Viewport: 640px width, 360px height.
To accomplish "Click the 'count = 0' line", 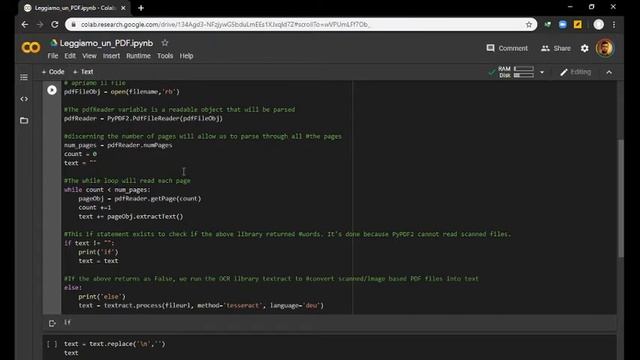I will (80, 154).
